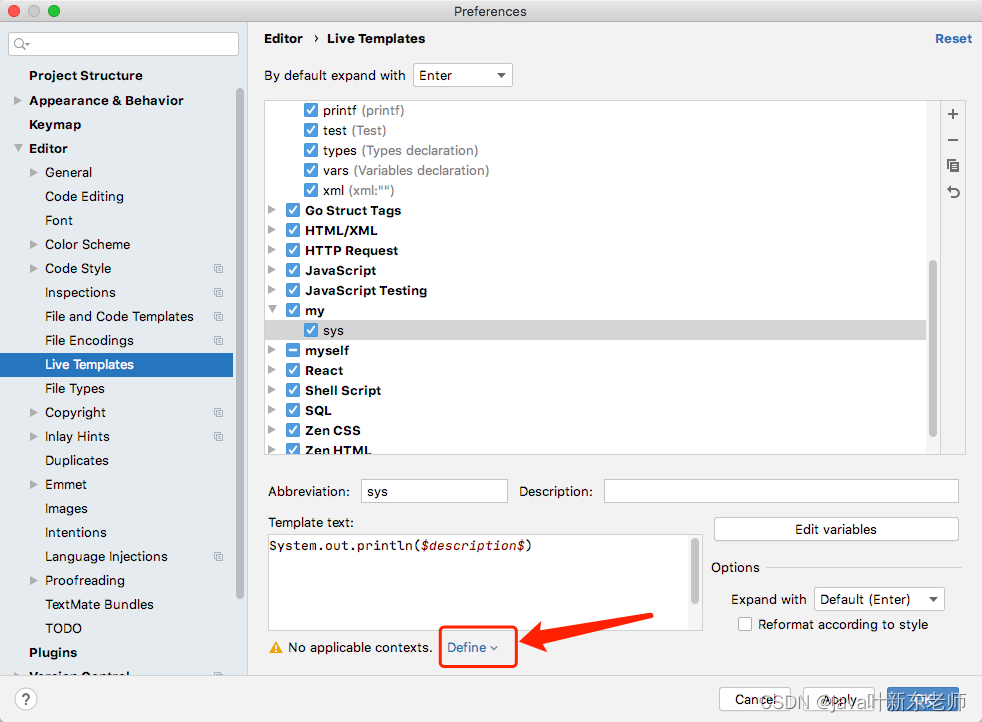The width and height of the screenshot is (982, 722).
Task: Click project-level icon beside Copyright
Action: tap(218, 413)
